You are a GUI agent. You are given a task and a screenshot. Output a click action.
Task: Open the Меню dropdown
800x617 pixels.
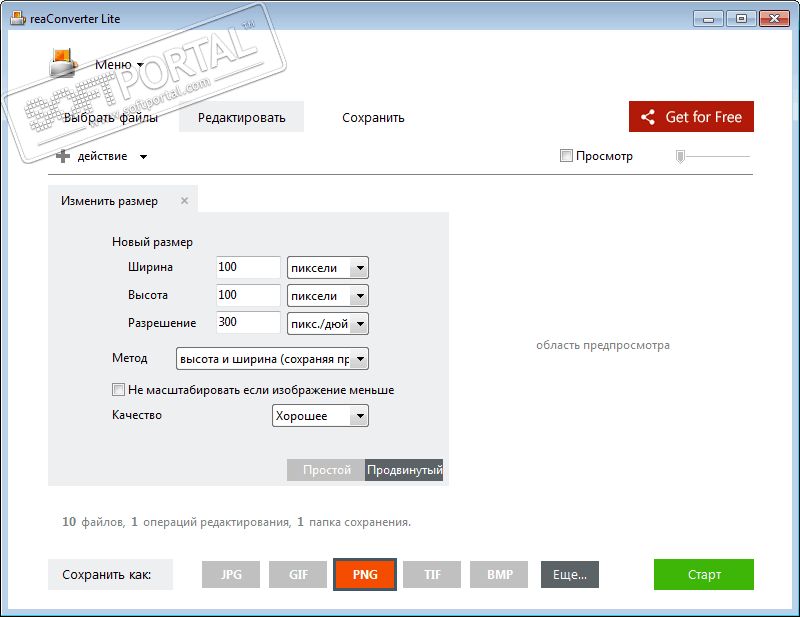[x=119, y=65]
